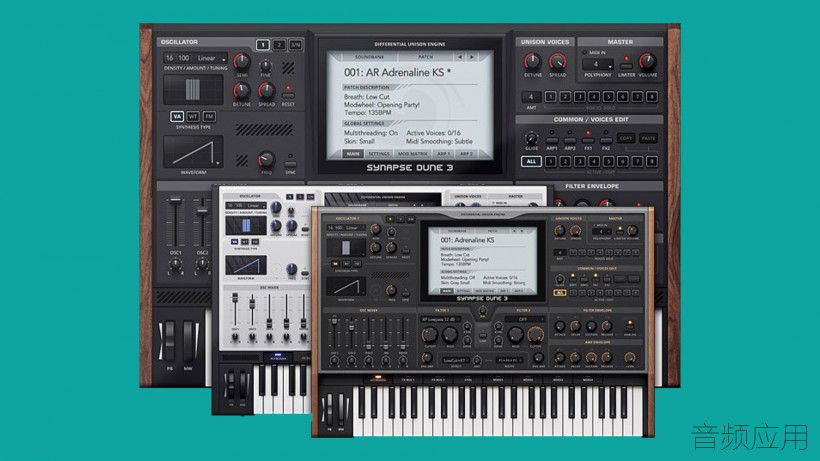Viewport: 820px width, 461px height.
Task: Toggle the FX2 switch in back synth
Action: [606, 141]
